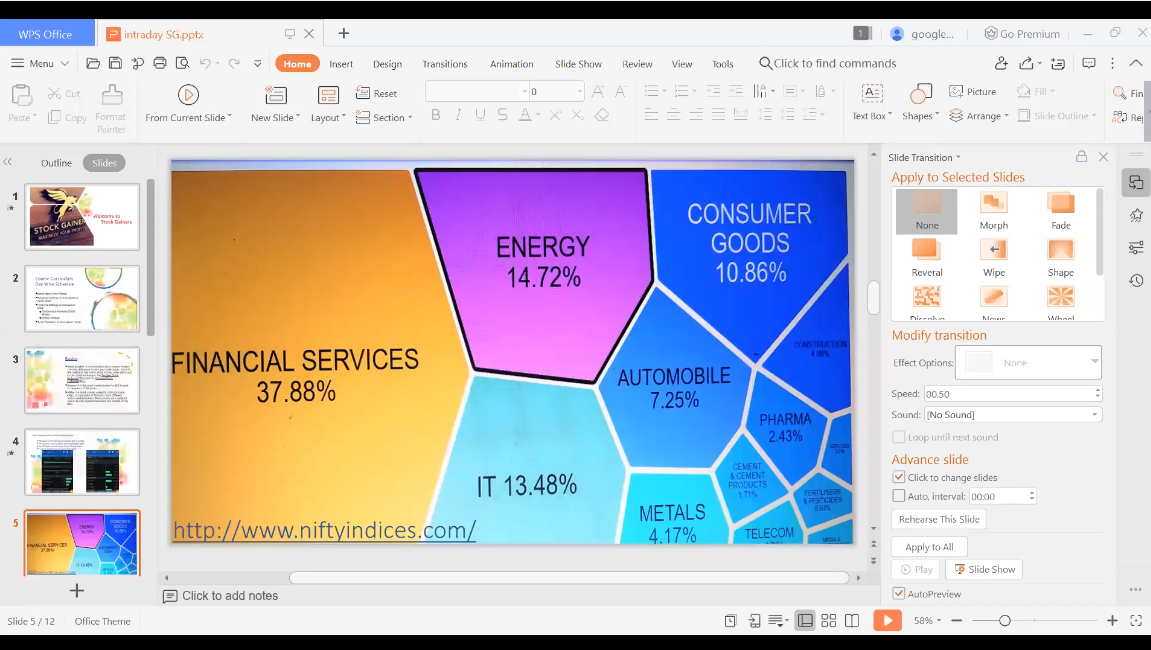Click the From Current Slide play icon

point(188,95)
